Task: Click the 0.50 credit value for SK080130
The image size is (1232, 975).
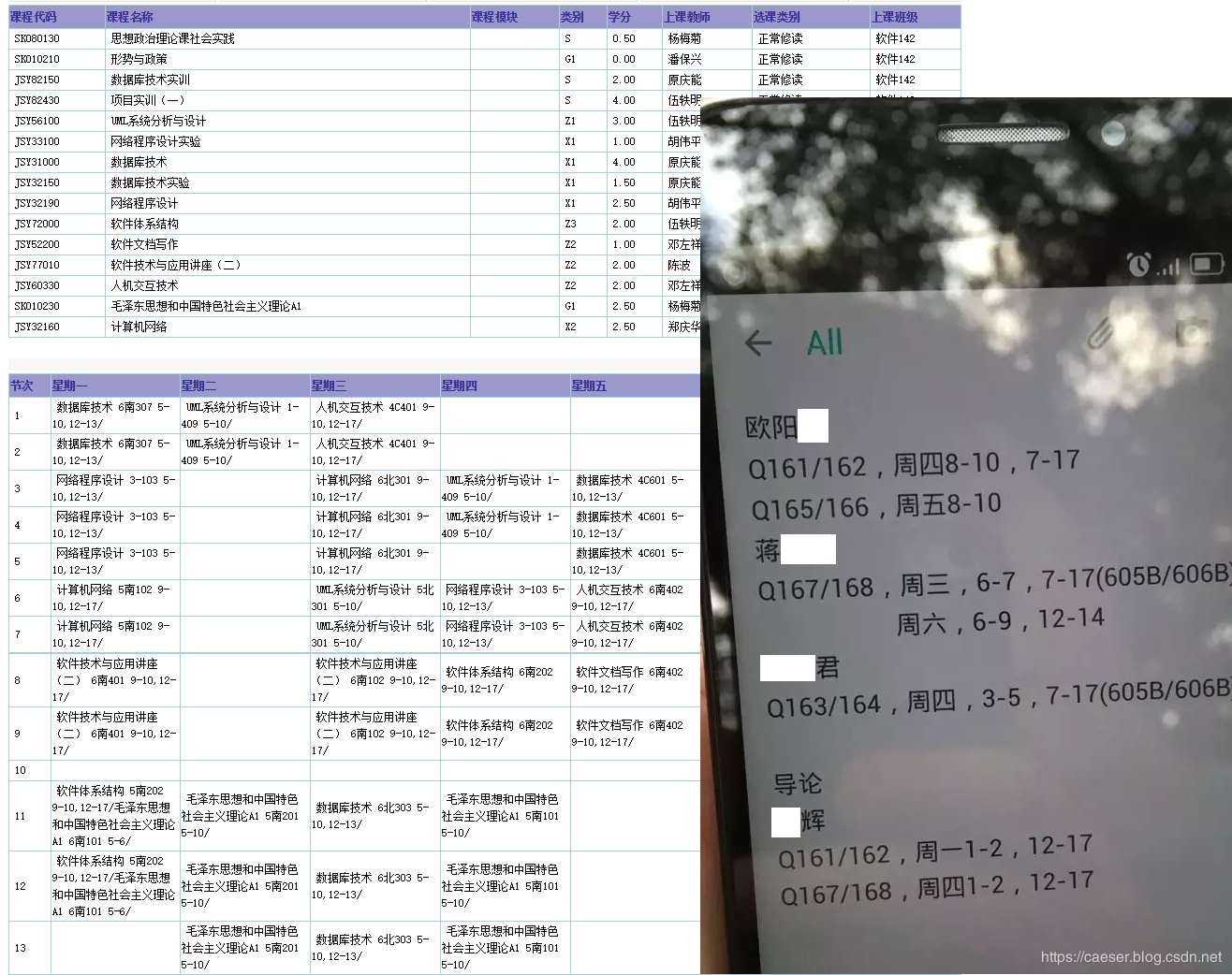Action: [623, 38]
